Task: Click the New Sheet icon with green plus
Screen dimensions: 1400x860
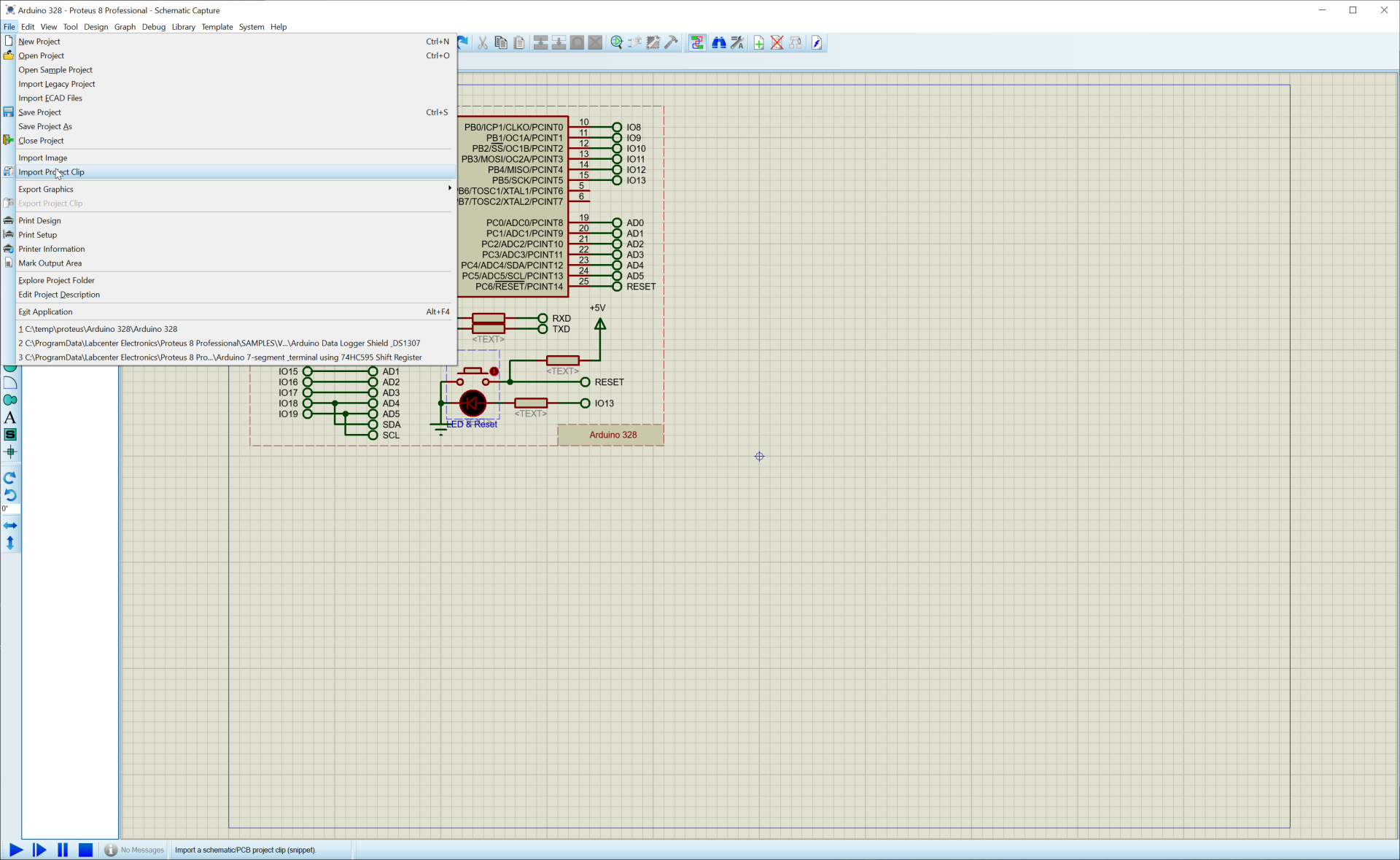Action: [x=758, y=43]
